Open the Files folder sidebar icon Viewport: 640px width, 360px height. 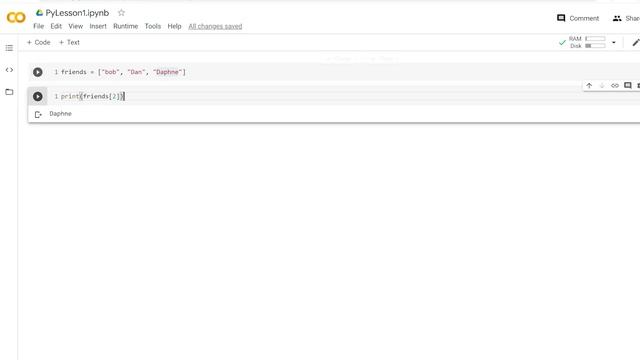click(x=9, y=92)
